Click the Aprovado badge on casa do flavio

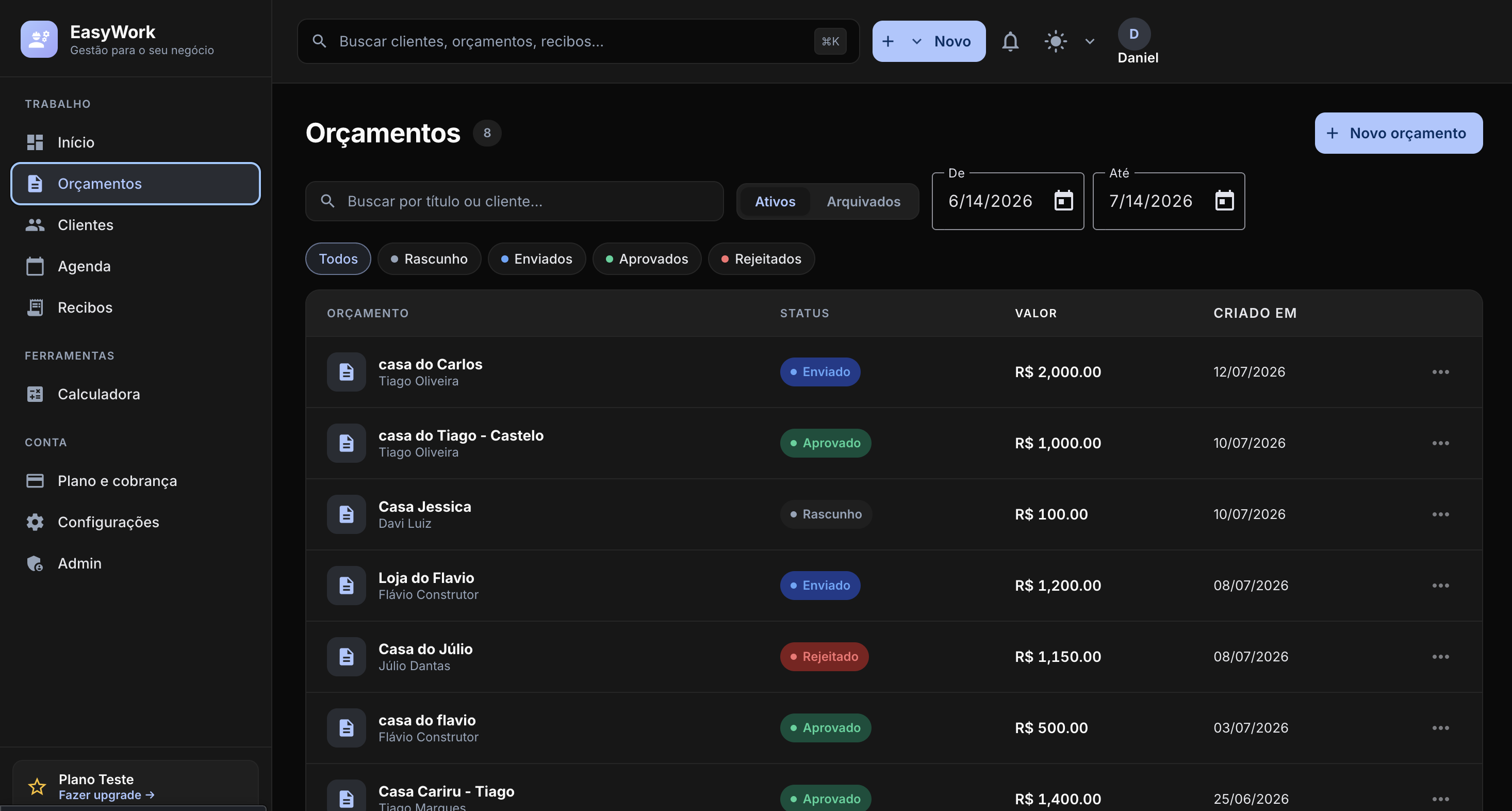[825, 727]
